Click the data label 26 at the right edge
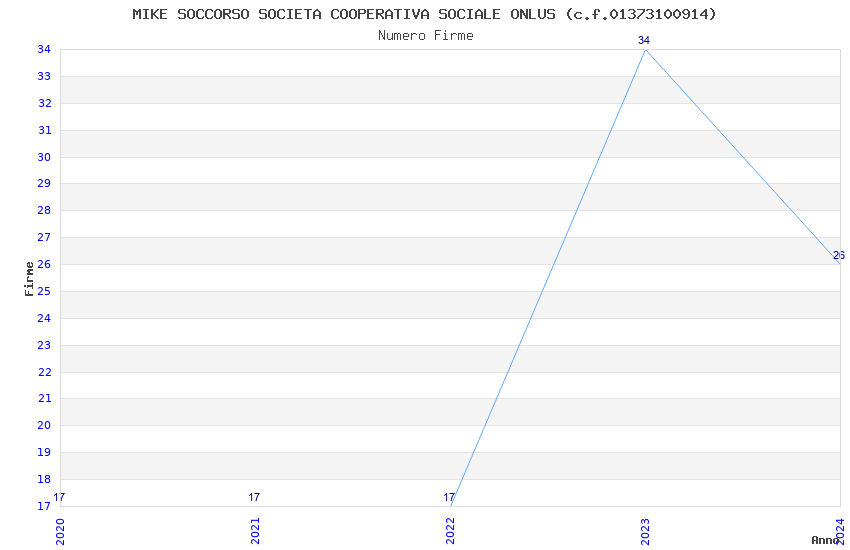The image size is (850, 550). tap(839, 255)
